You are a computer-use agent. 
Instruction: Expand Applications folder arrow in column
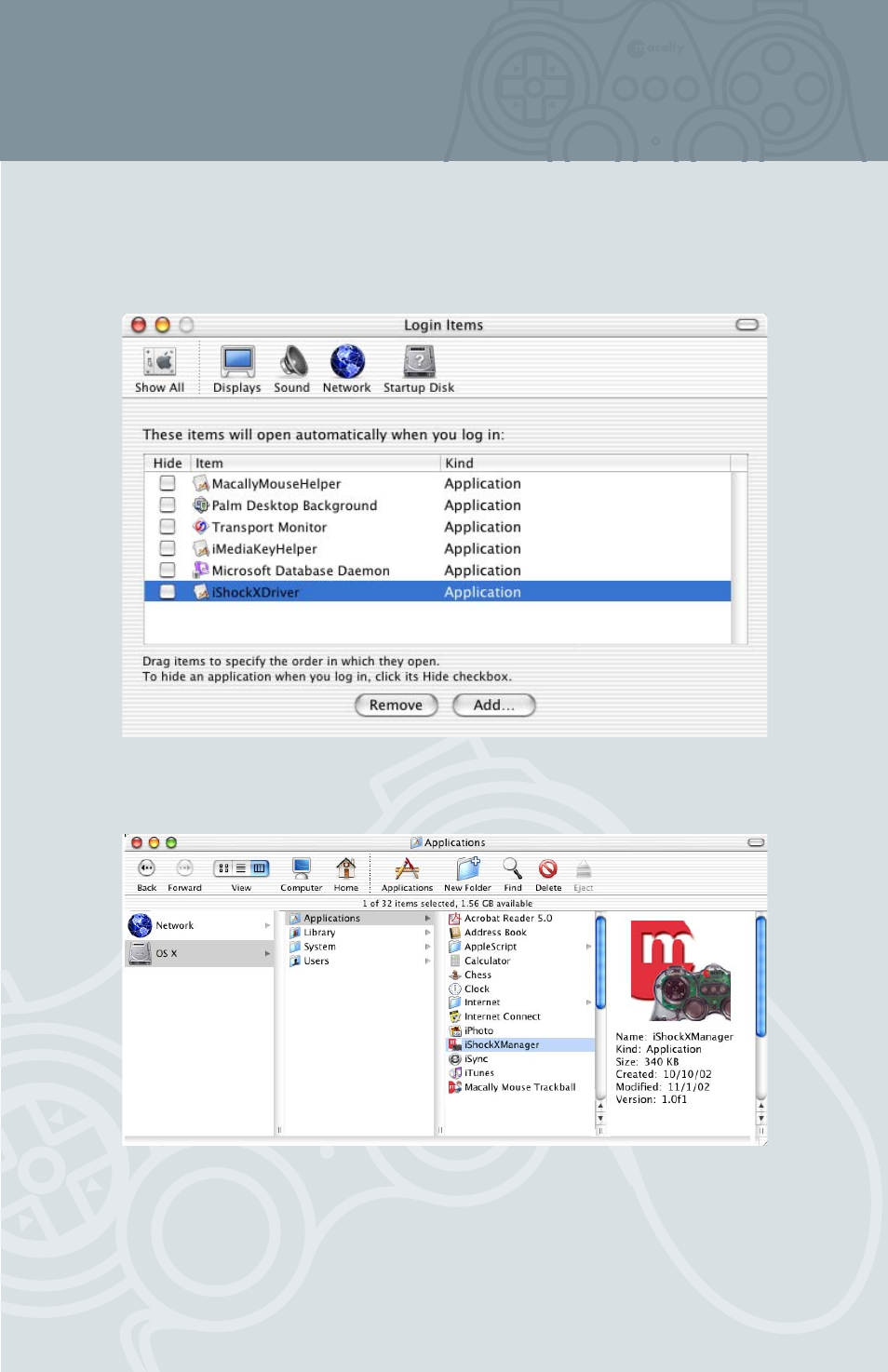click(427, 919)
